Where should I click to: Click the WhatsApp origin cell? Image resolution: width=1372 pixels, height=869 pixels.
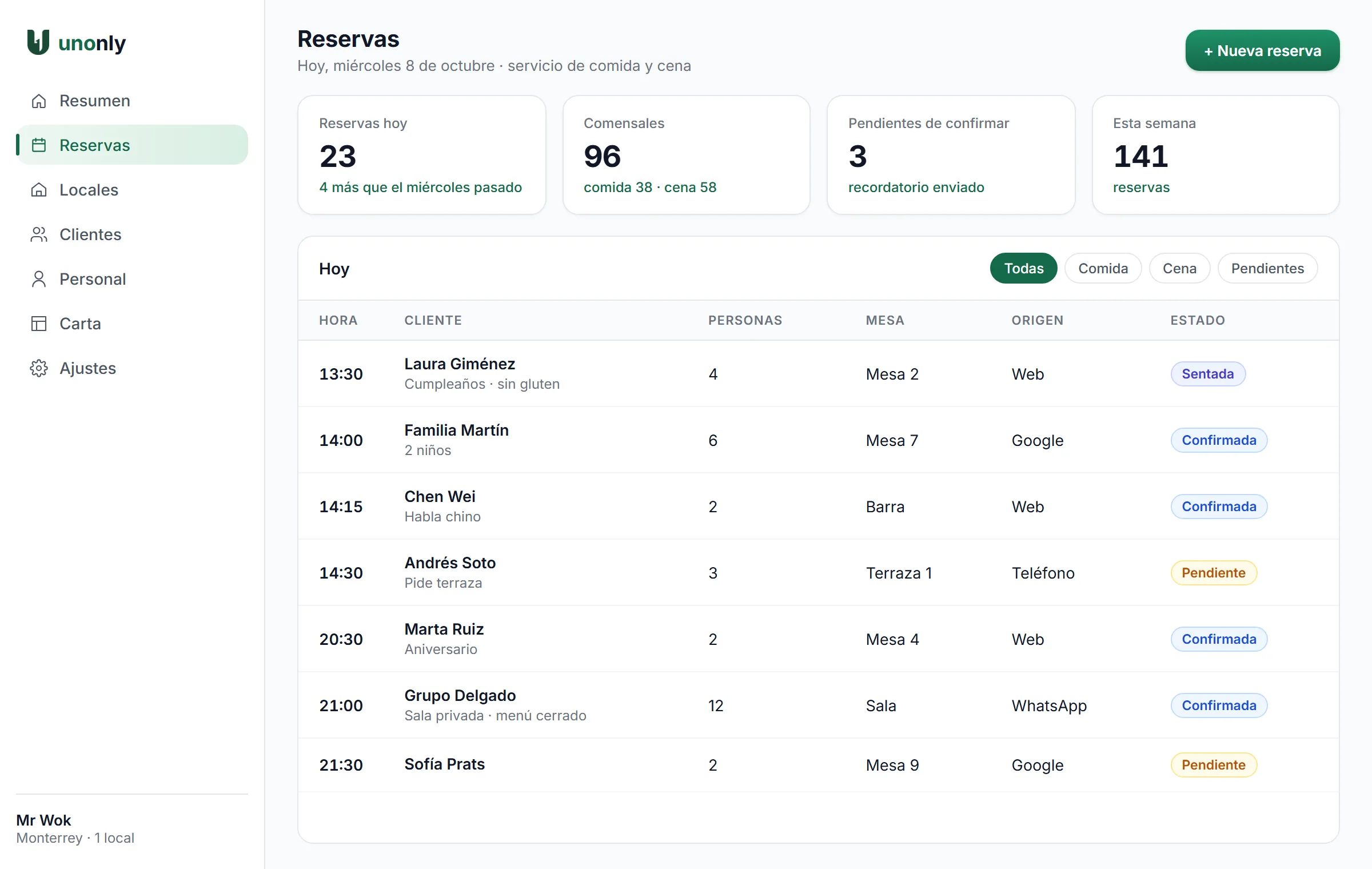(1049, 705)
